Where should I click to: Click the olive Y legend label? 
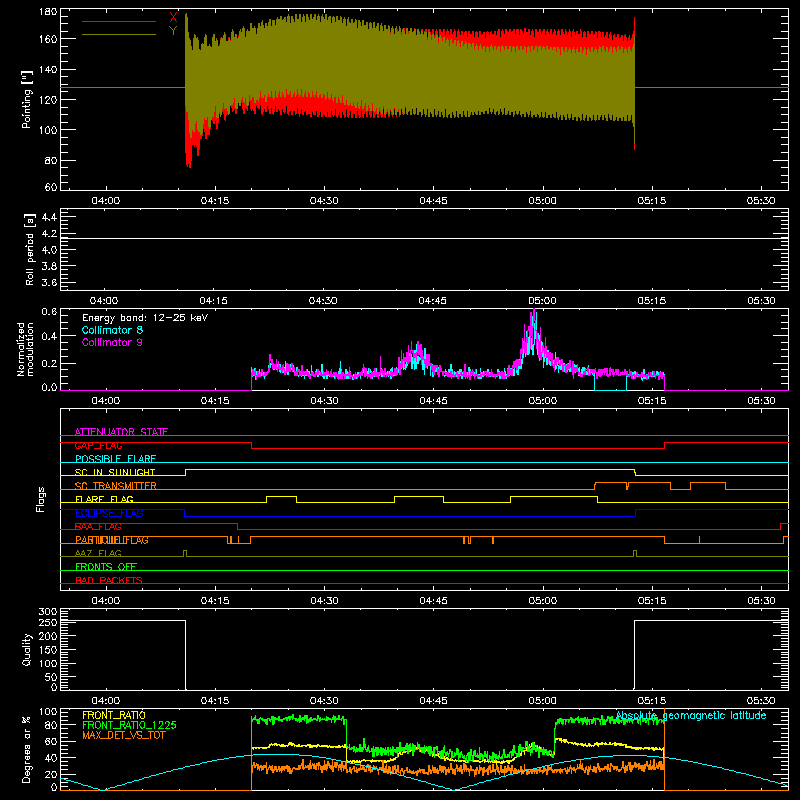pos(173,31)
